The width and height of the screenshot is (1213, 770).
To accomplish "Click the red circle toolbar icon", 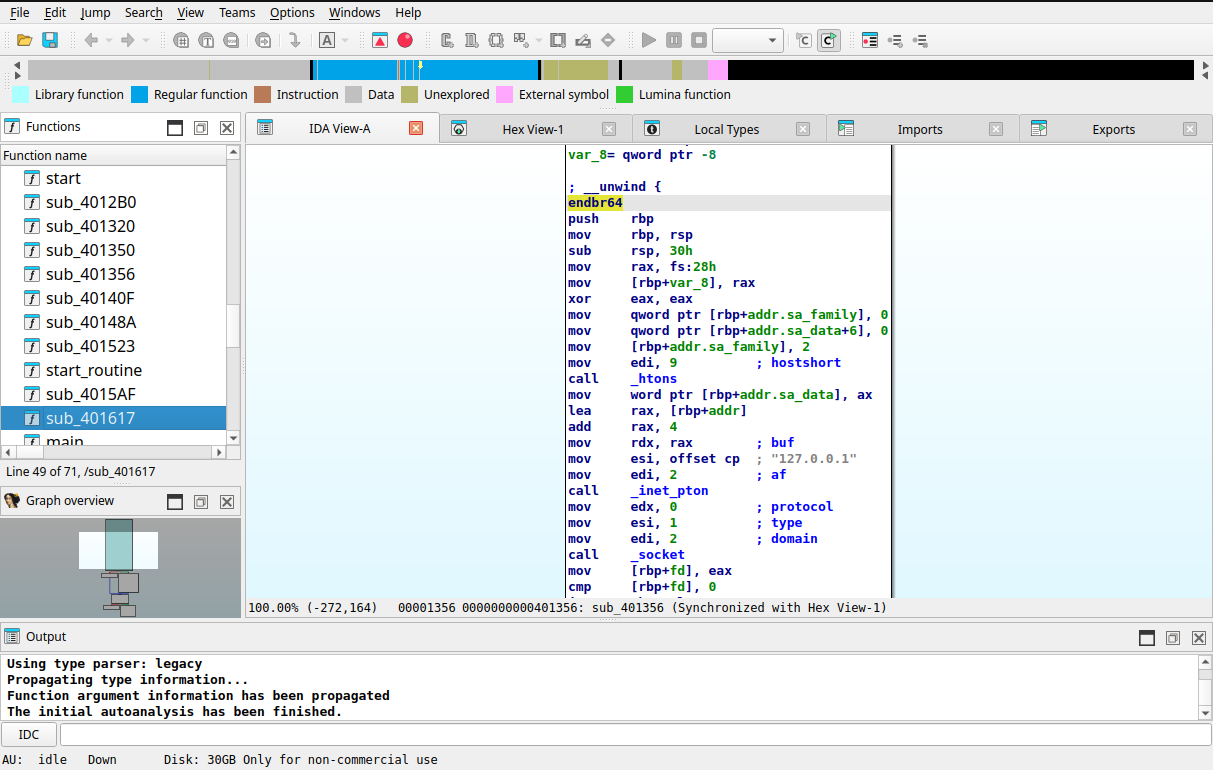I will [405, 40].
